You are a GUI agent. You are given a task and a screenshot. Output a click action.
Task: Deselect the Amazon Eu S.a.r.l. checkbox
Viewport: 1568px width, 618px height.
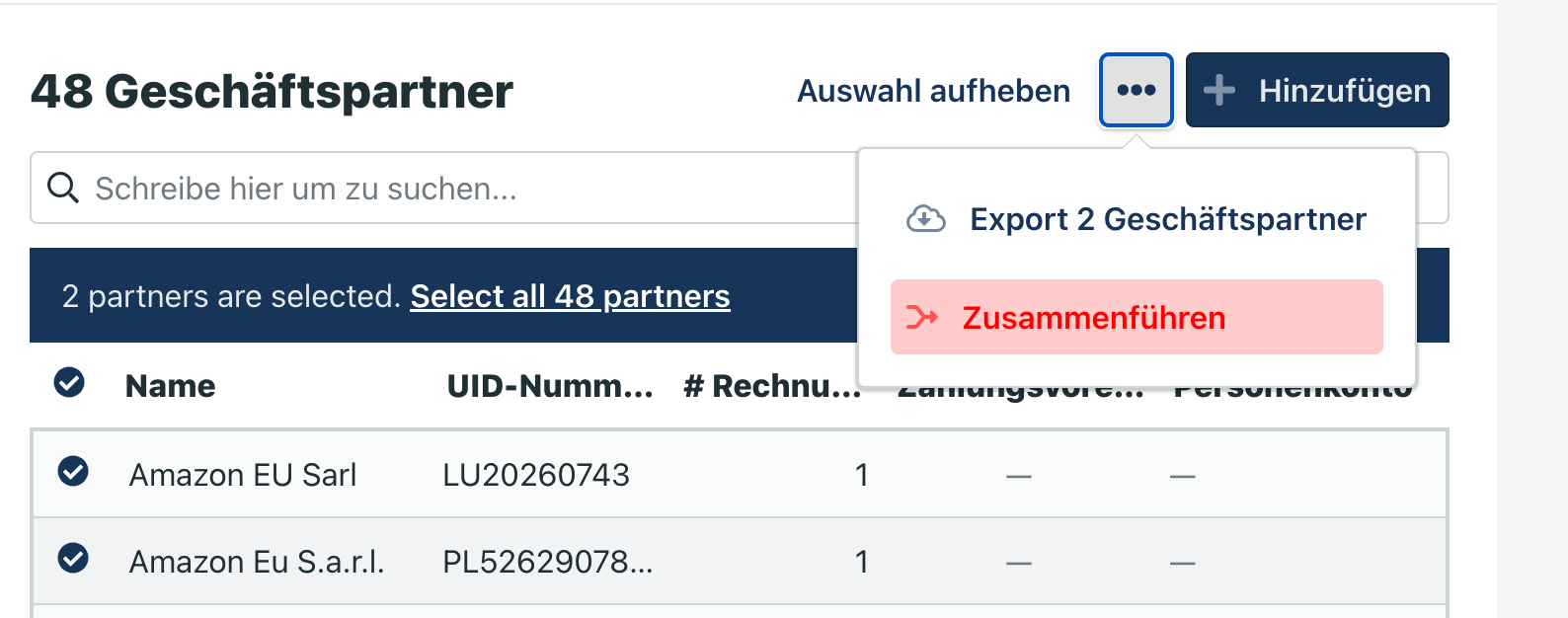tap(73, 559)
